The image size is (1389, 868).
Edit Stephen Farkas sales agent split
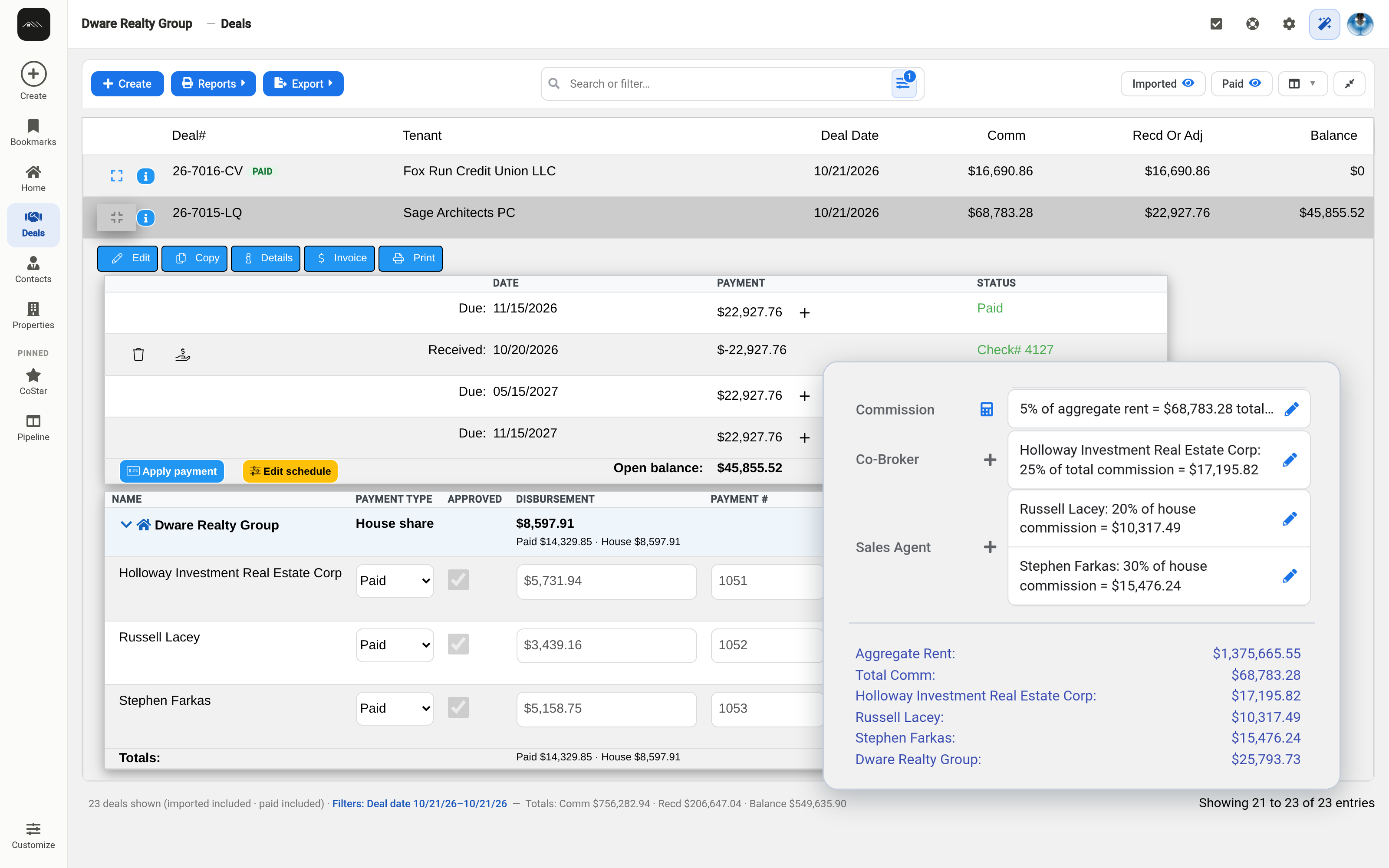click(1290, 576)
